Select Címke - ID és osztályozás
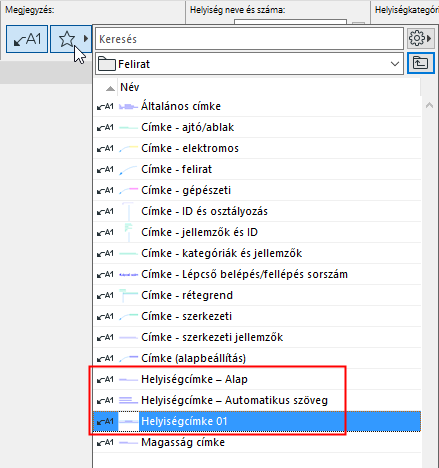The image size is (439, 468). coord(257,211)
